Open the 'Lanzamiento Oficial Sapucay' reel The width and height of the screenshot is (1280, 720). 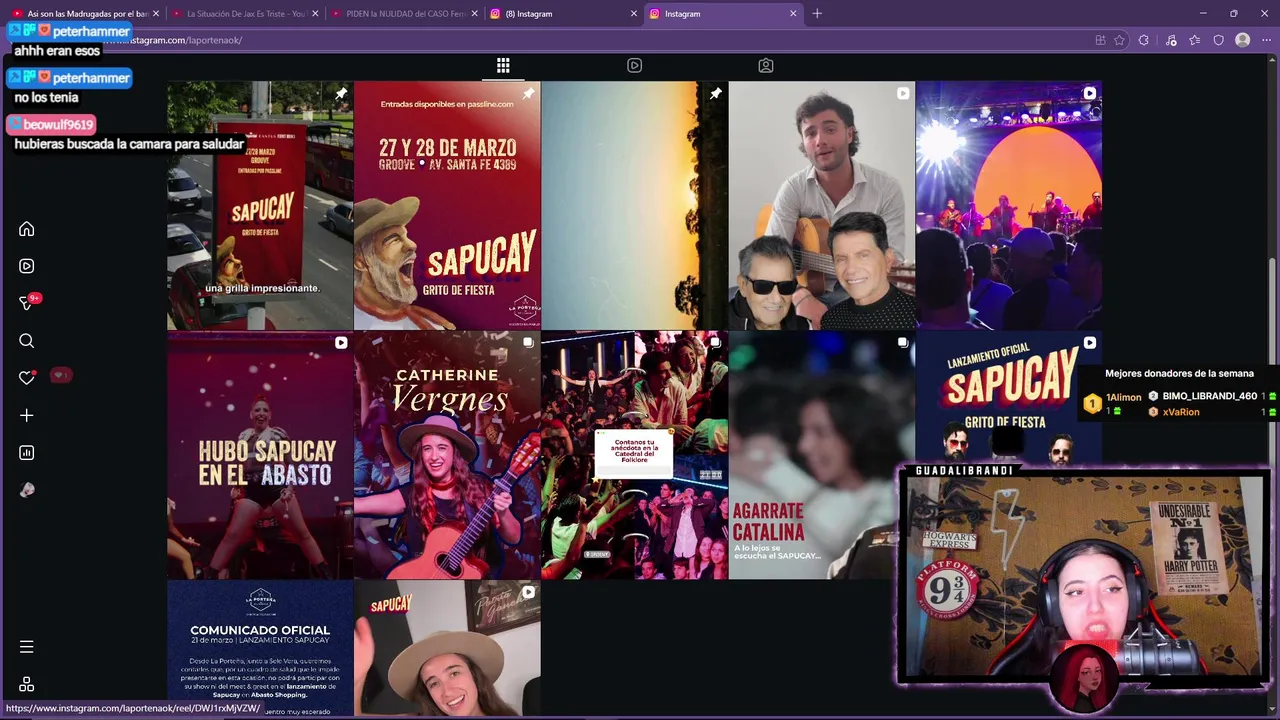coord(1008,397)
